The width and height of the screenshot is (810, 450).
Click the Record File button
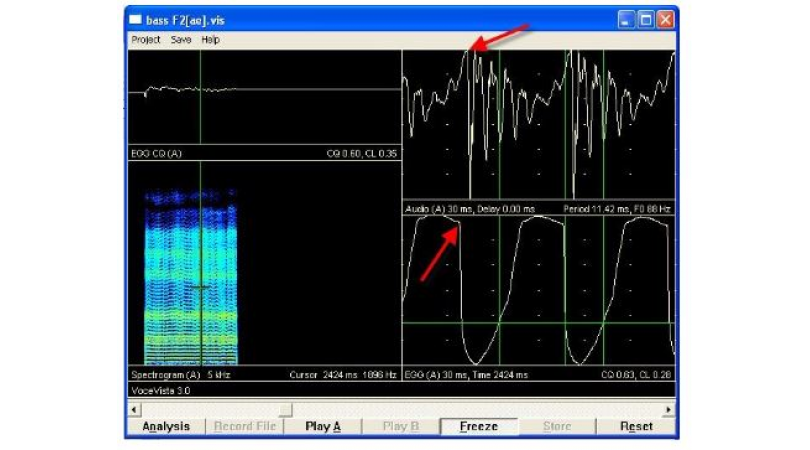243,427
